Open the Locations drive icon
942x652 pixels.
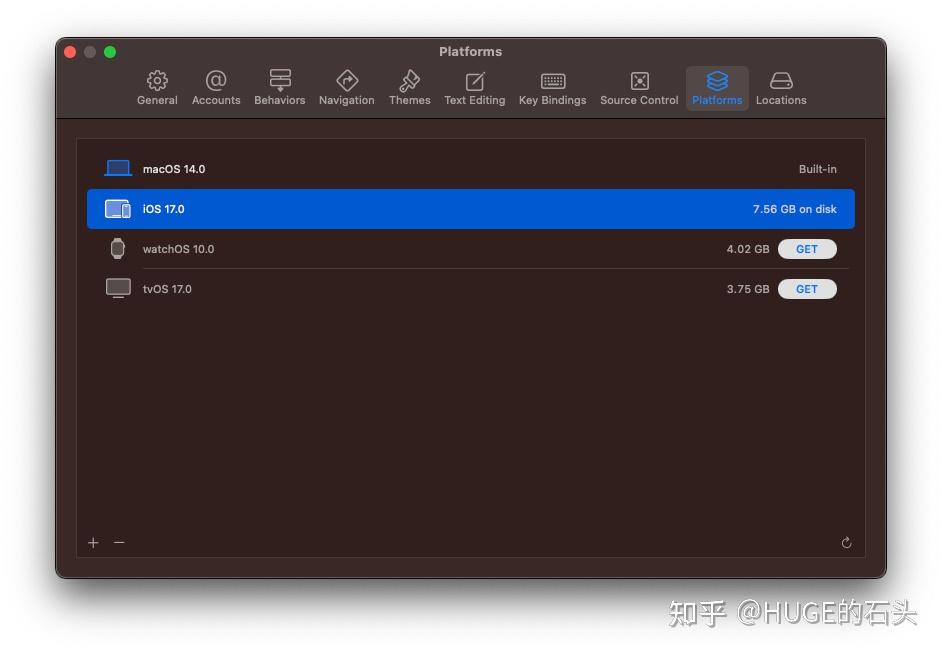point(781,81)
